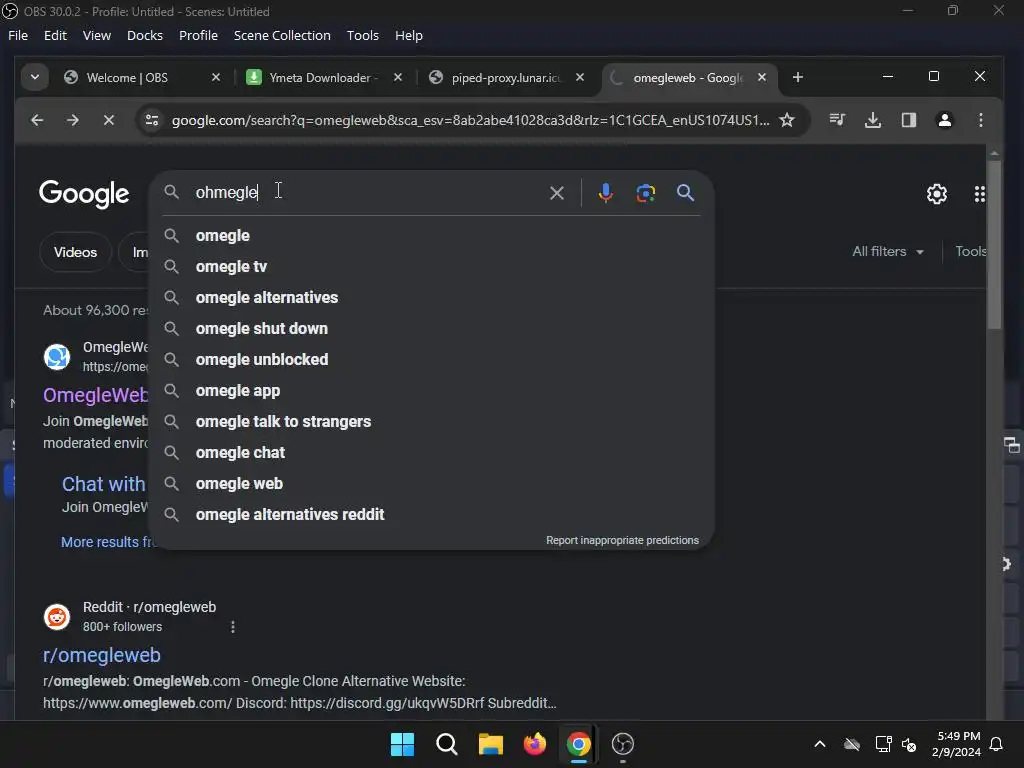Open the Chrome side panel

[909, 120]
